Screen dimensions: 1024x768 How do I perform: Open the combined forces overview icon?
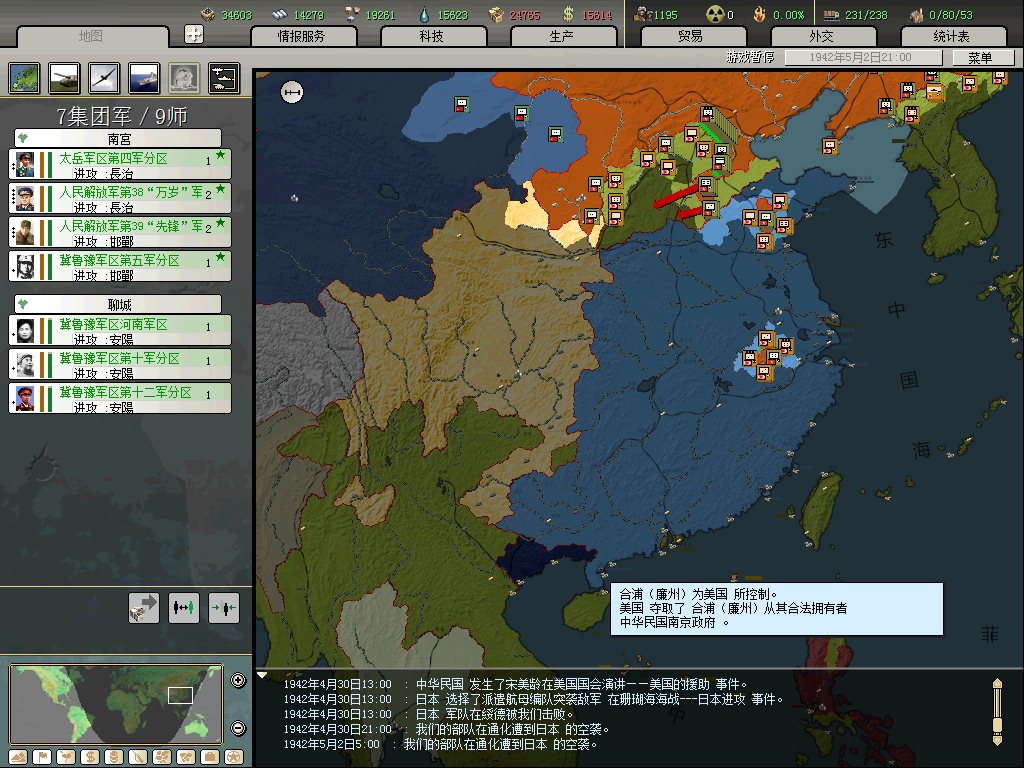(224, 78)
